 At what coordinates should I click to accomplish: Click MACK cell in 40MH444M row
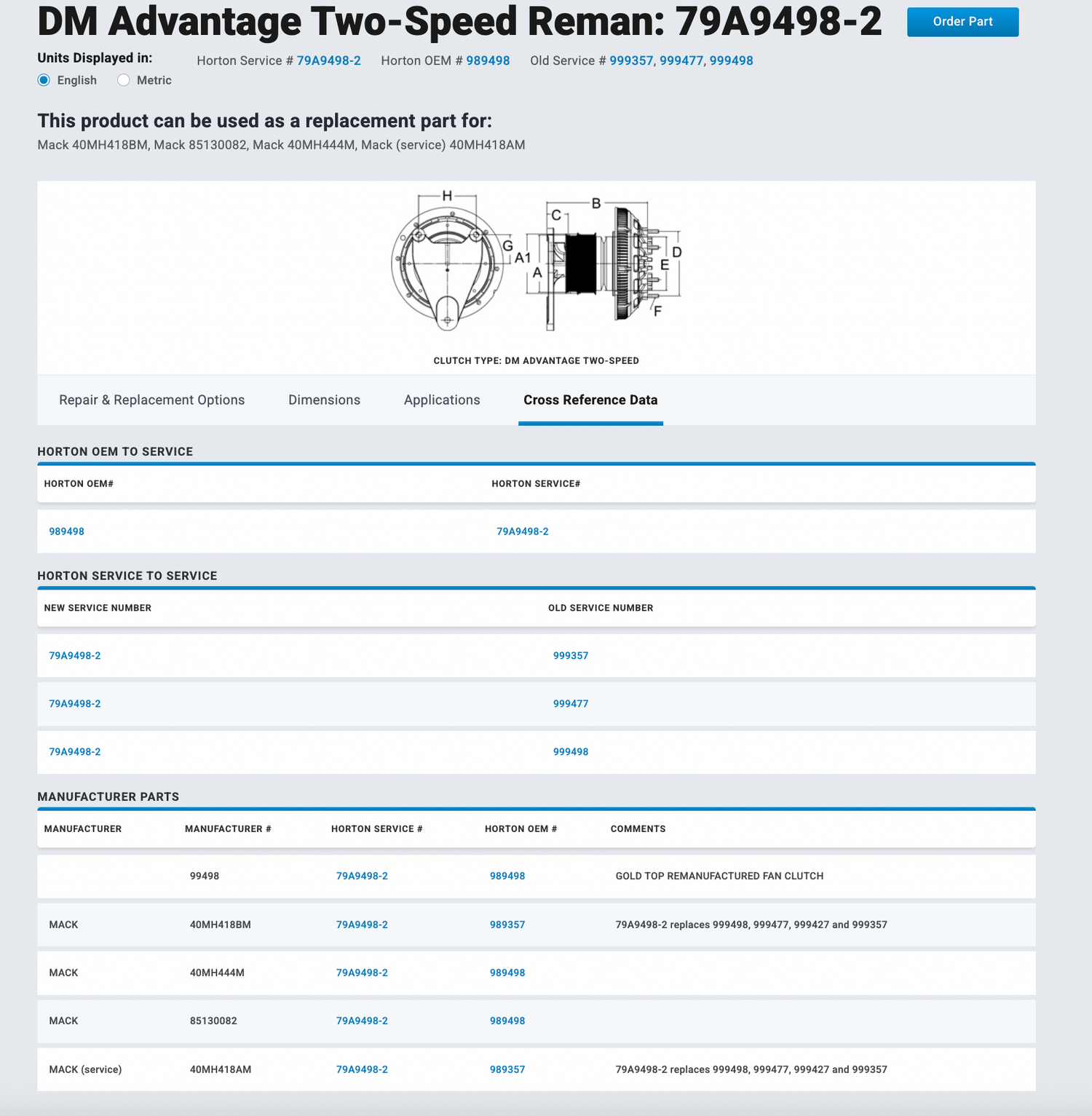point(63,973)
